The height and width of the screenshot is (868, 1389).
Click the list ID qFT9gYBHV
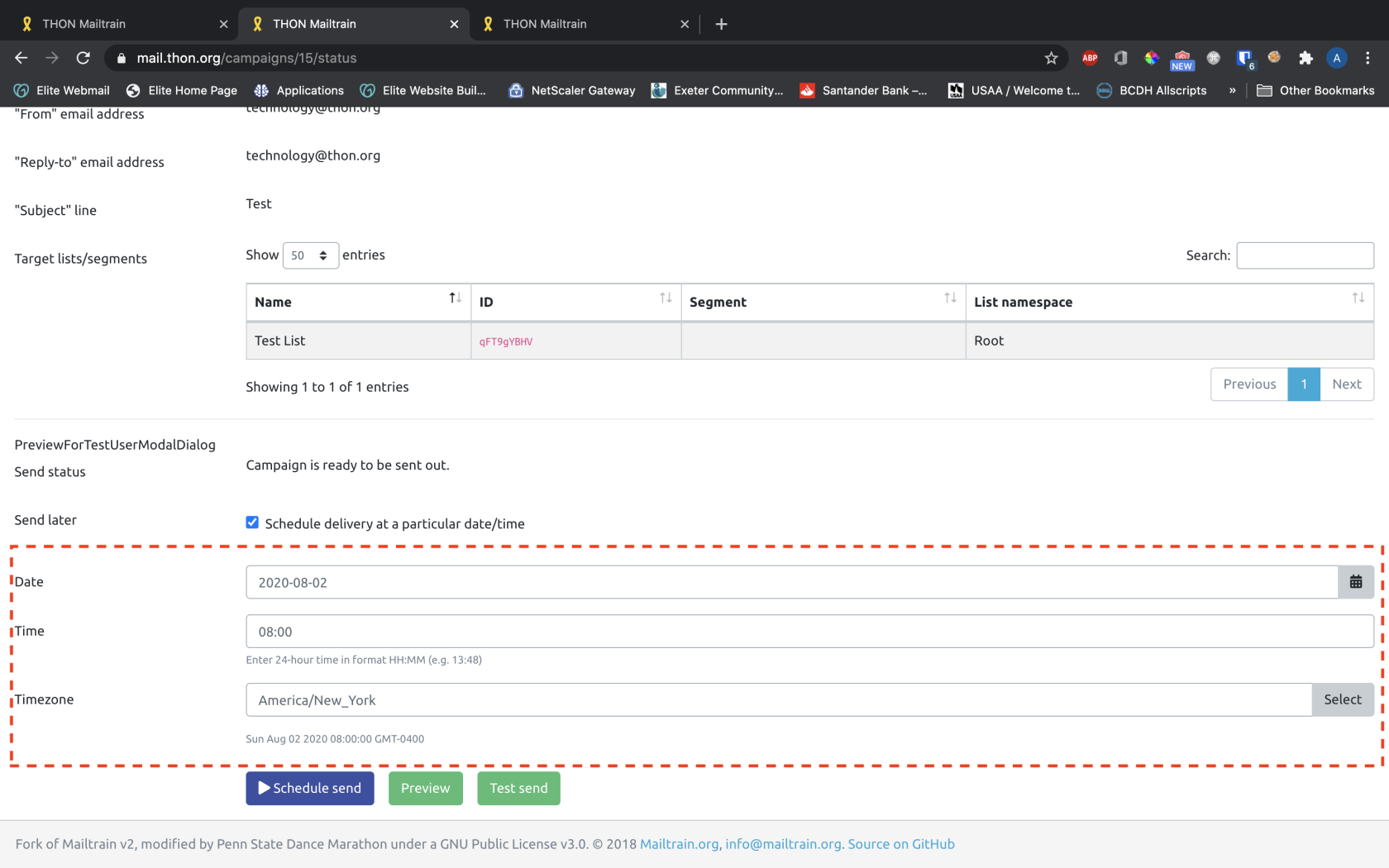(x=506, y=341)
